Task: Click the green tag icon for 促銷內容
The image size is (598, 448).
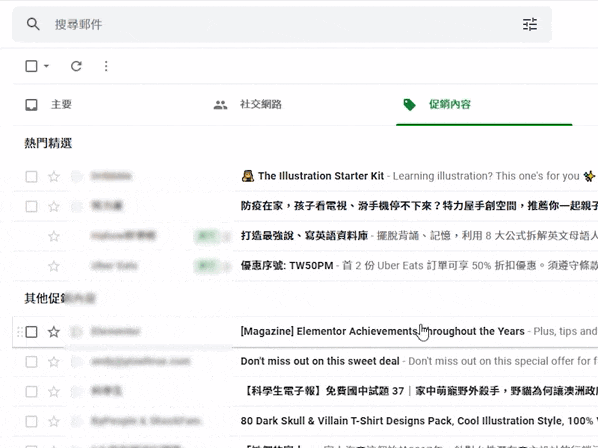Action: pyautogui.click(x=409, y=105)
